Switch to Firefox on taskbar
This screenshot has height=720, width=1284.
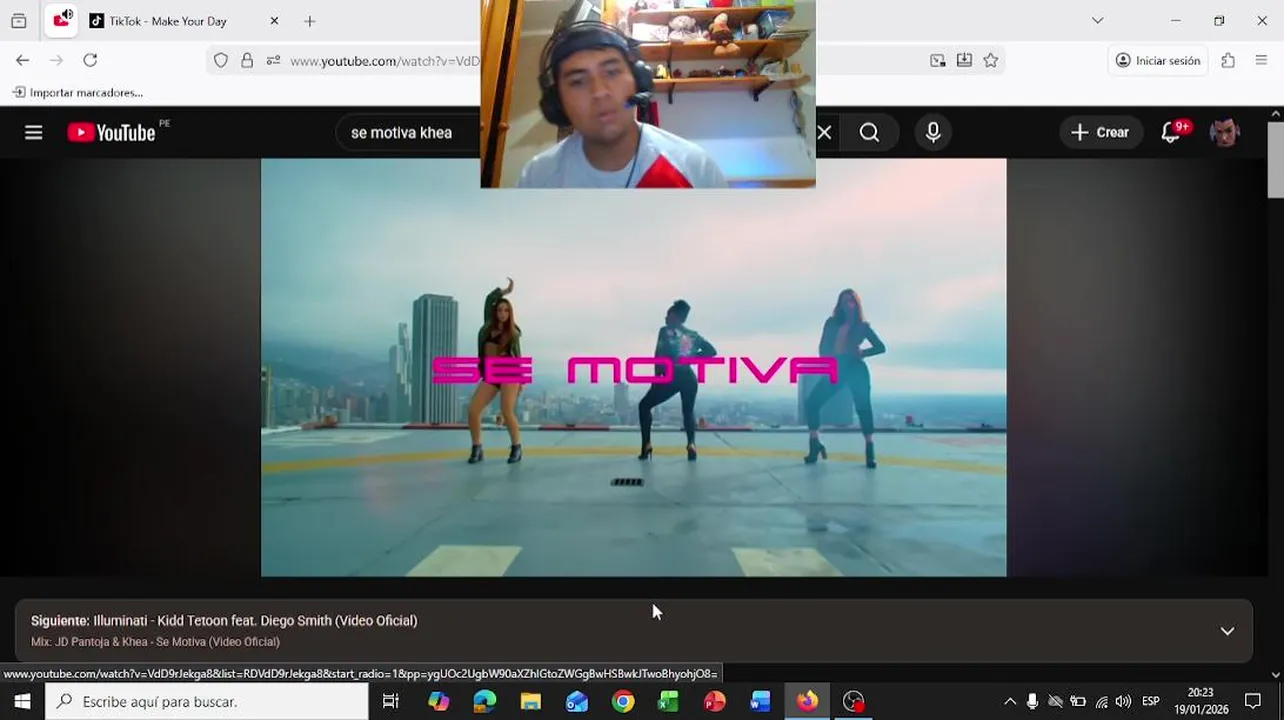tap(807, 701)
